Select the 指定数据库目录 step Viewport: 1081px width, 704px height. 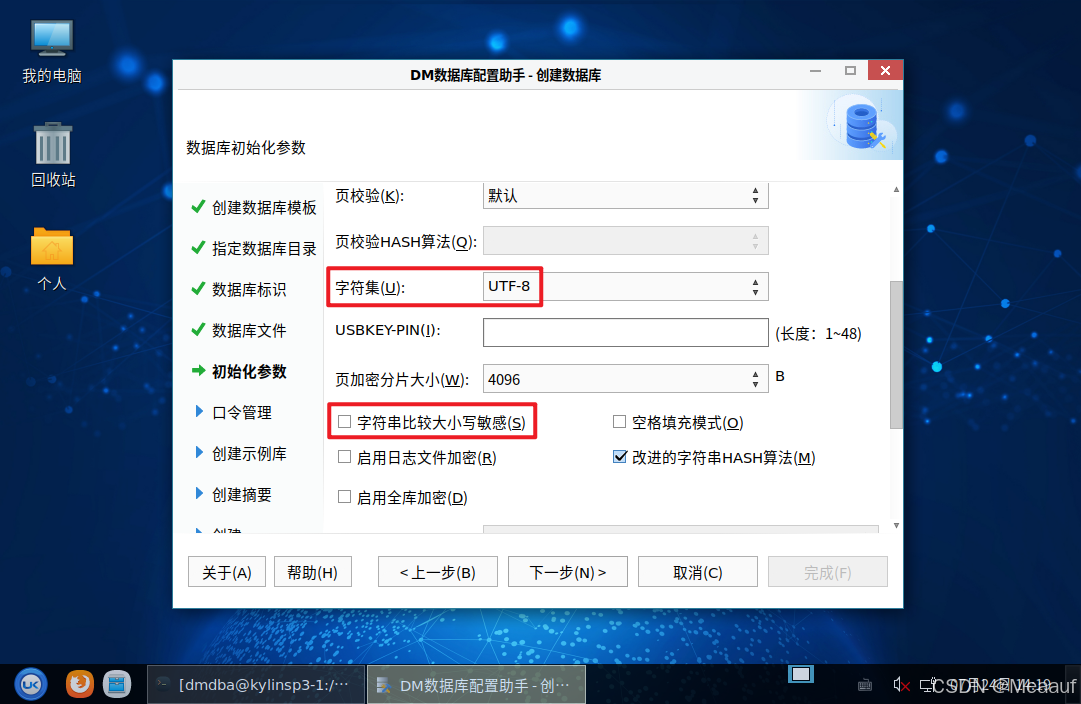point(264,248)
